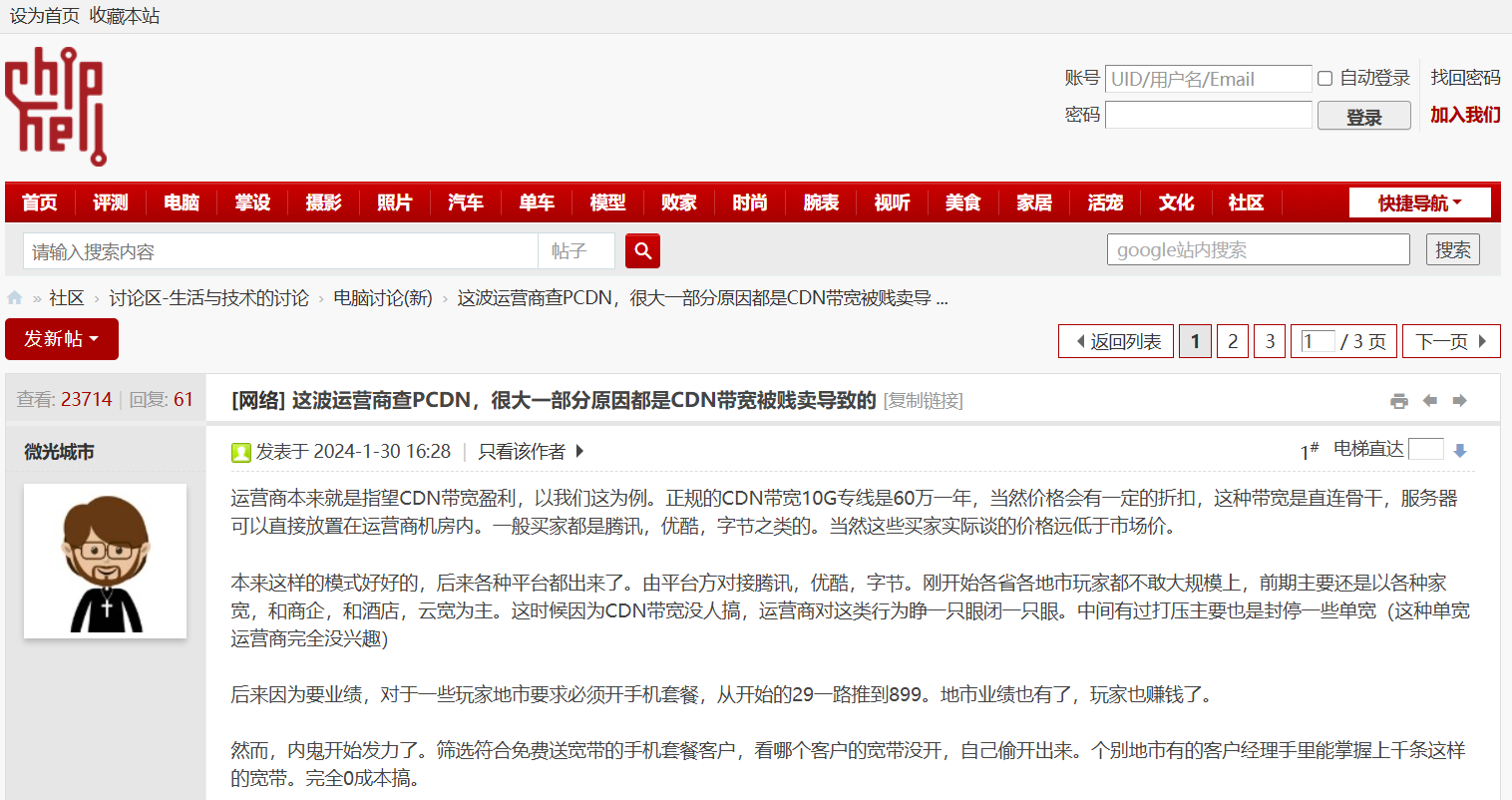1512x800 pixels.
Task: Click the 登录 button
Action: pos(1363,116)
